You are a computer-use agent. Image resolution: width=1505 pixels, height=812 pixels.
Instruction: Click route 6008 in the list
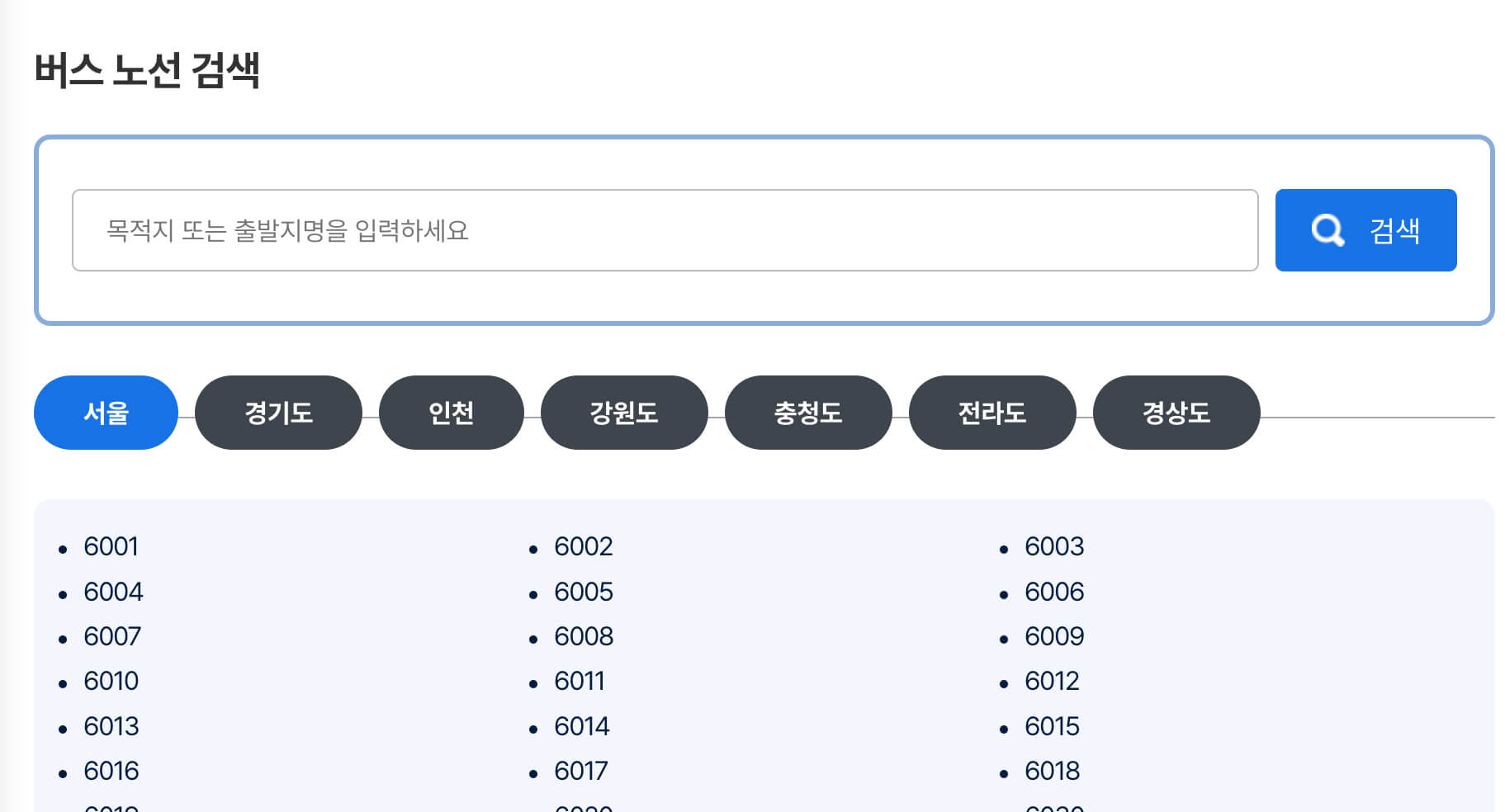583,636
